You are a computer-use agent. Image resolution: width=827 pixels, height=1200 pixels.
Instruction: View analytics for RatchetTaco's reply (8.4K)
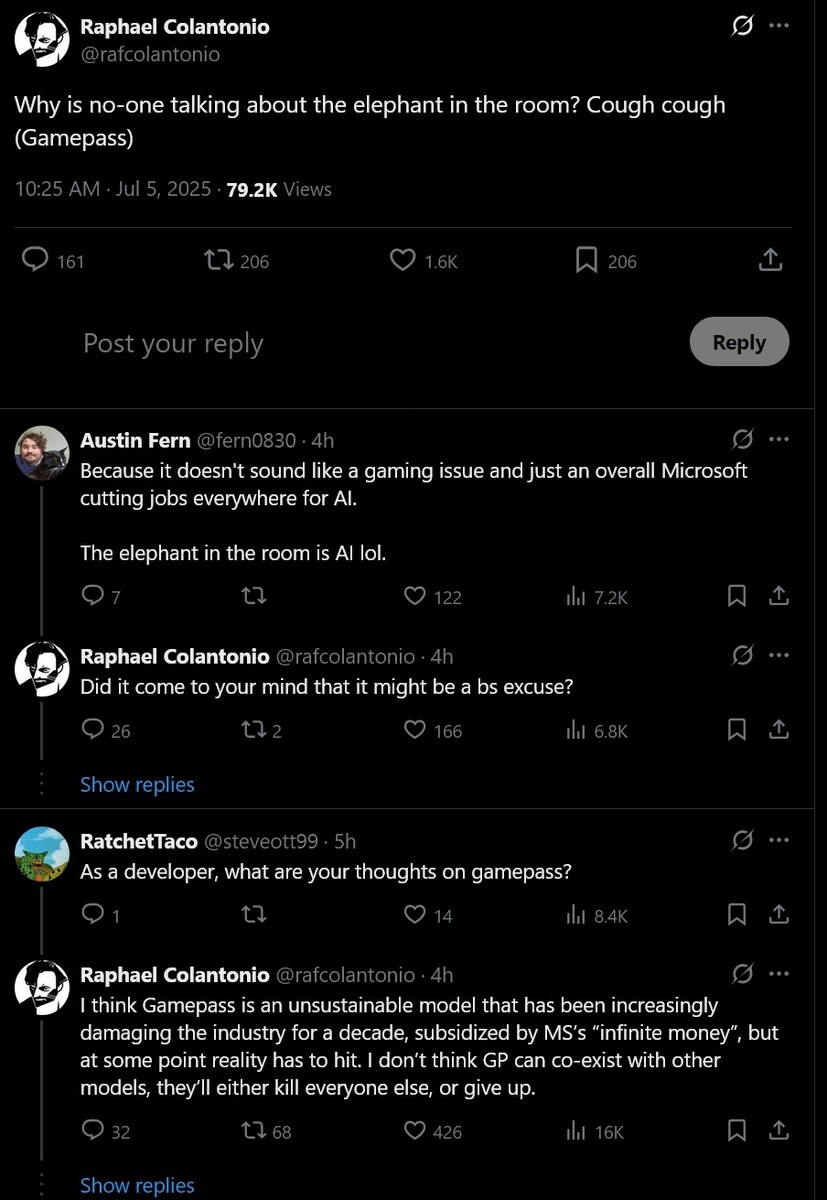576,914
